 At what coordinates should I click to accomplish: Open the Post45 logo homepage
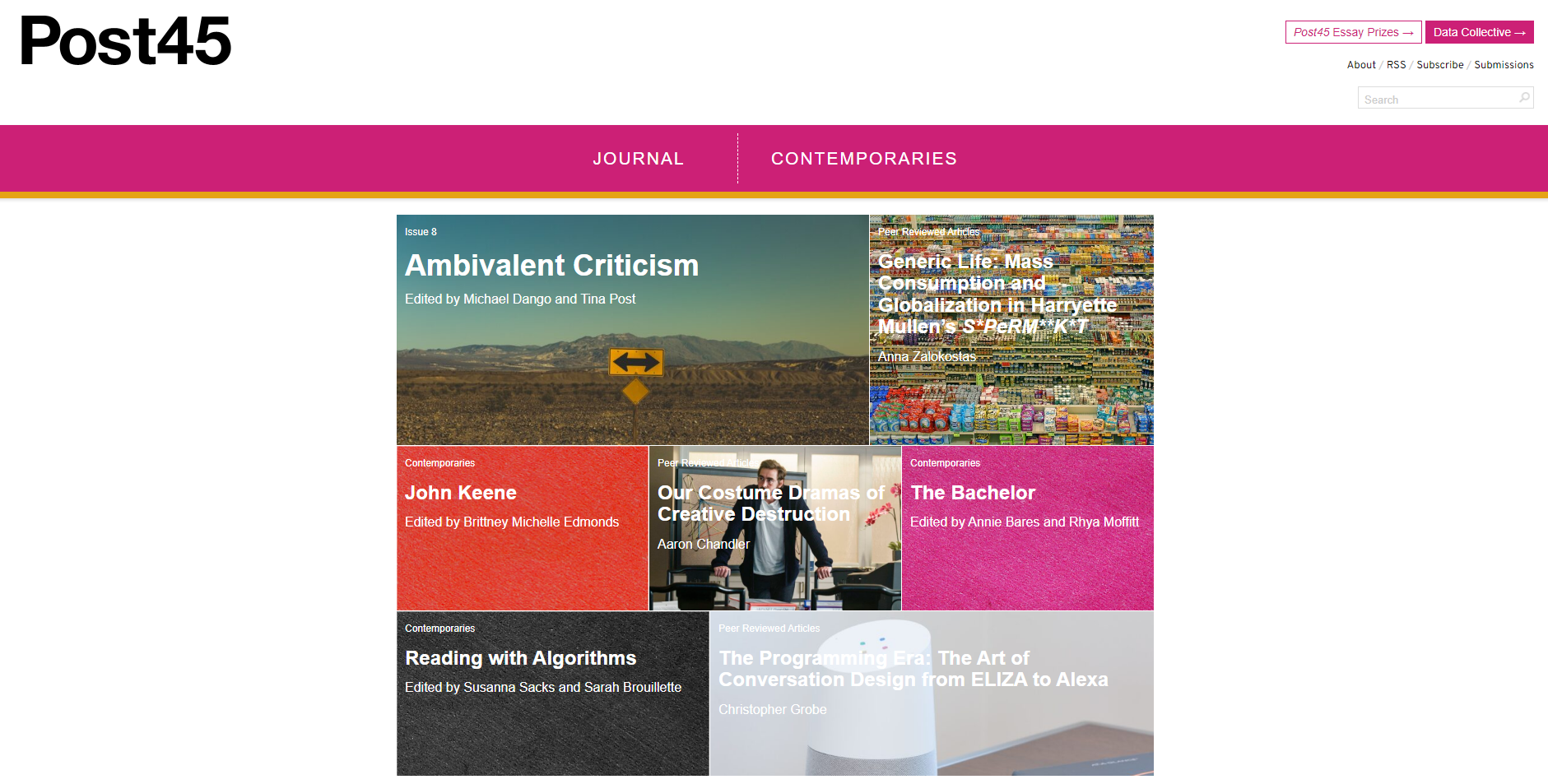(x=125, y=41)
